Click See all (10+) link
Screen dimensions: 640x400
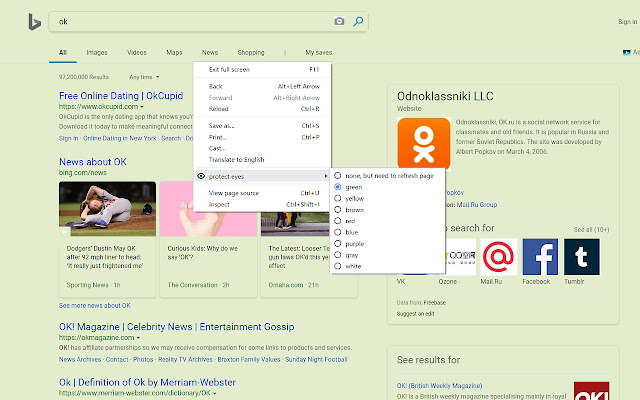591,229
